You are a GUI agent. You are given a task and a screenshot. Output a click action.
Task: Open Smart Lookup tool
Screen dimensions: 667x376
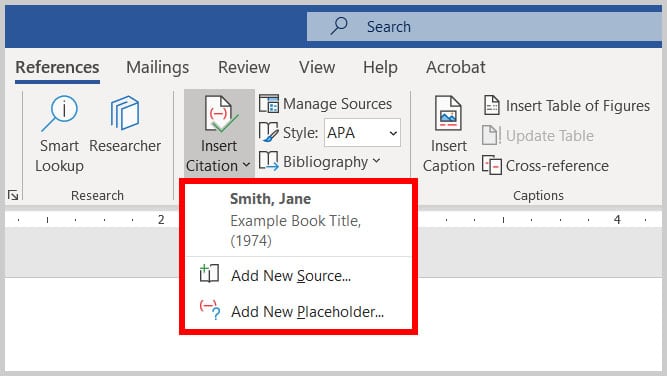click(x=59, y=134)
